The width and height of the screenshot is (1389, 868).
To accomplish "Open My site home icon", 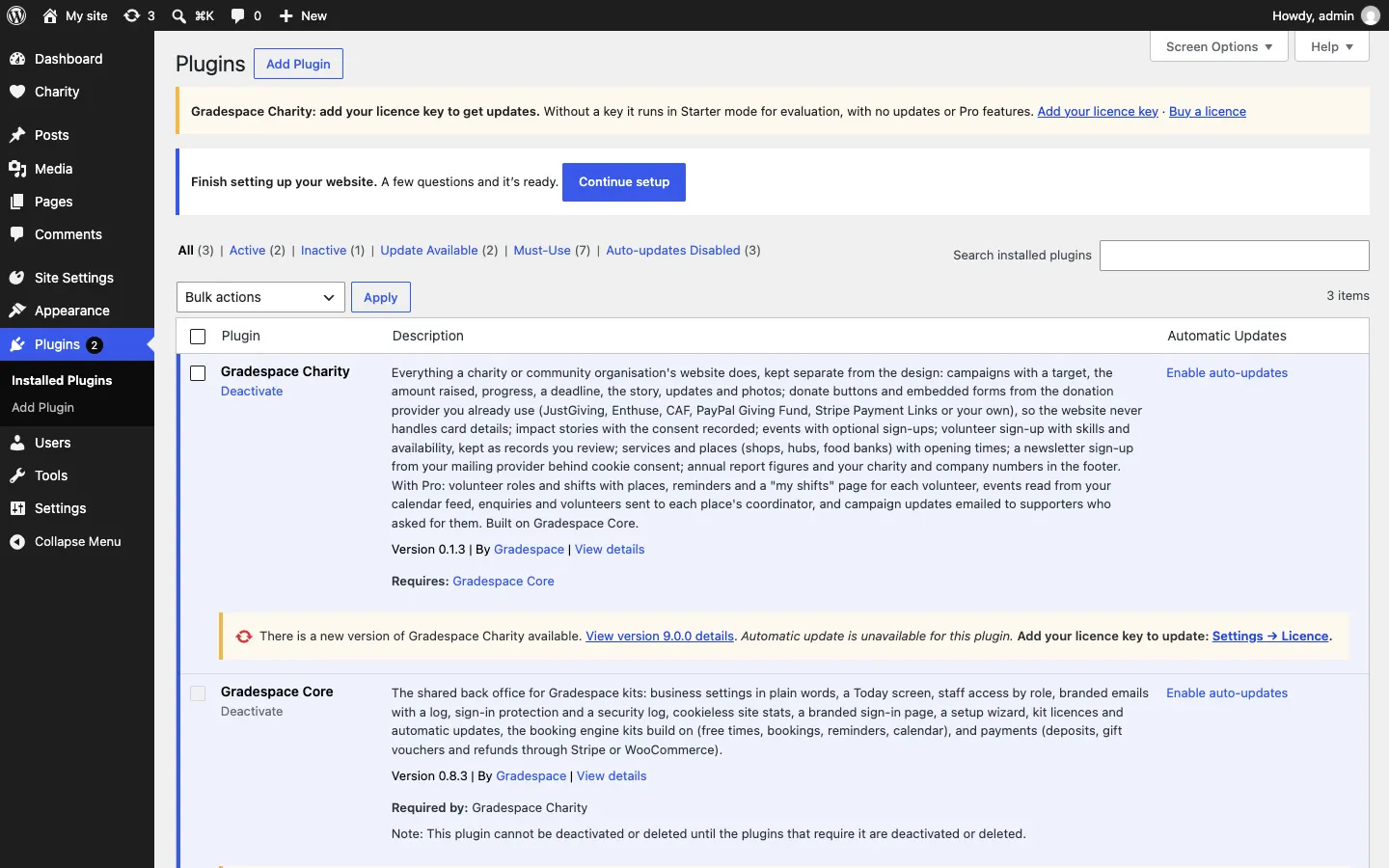I will tap(50, 15).
